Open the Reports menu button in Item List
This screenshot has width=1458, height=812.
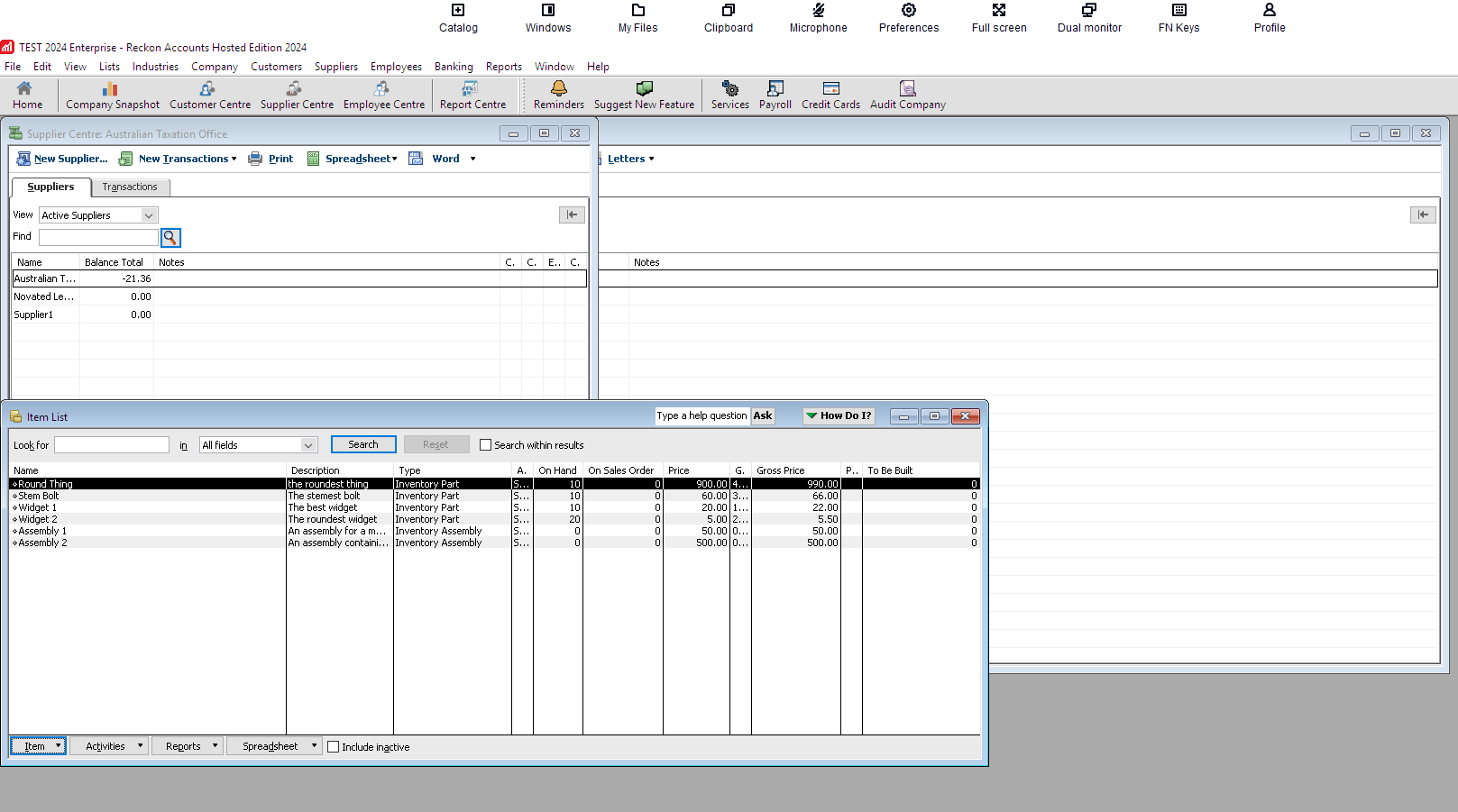coord(188,746)
